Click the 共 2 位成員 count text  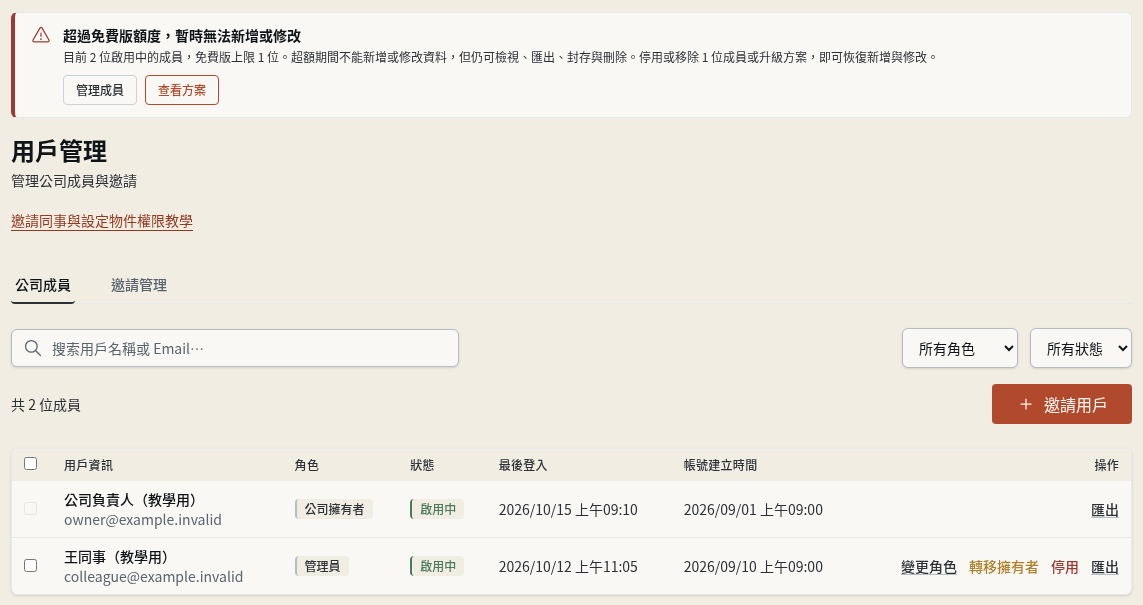point(46,405)
